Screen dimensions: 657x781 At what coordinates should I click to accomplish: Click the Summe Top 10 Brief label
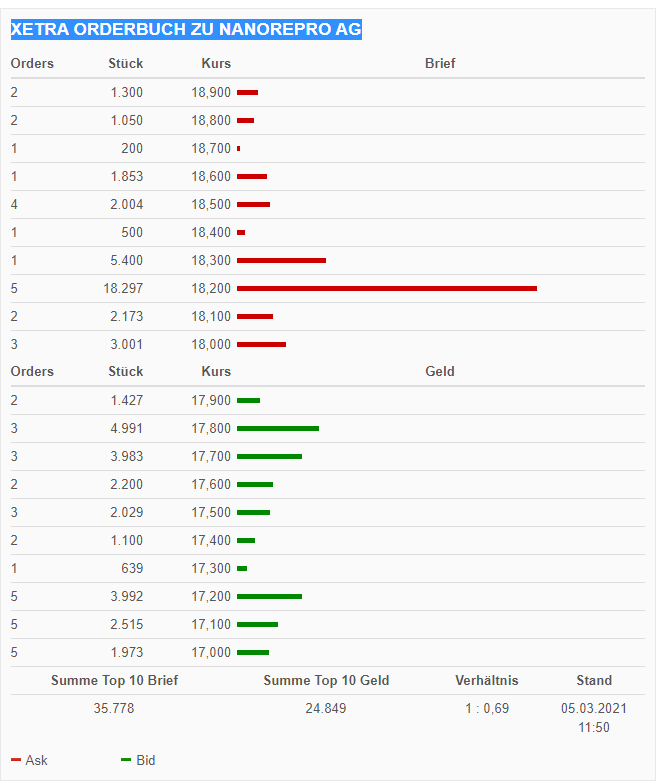point(115,680)
